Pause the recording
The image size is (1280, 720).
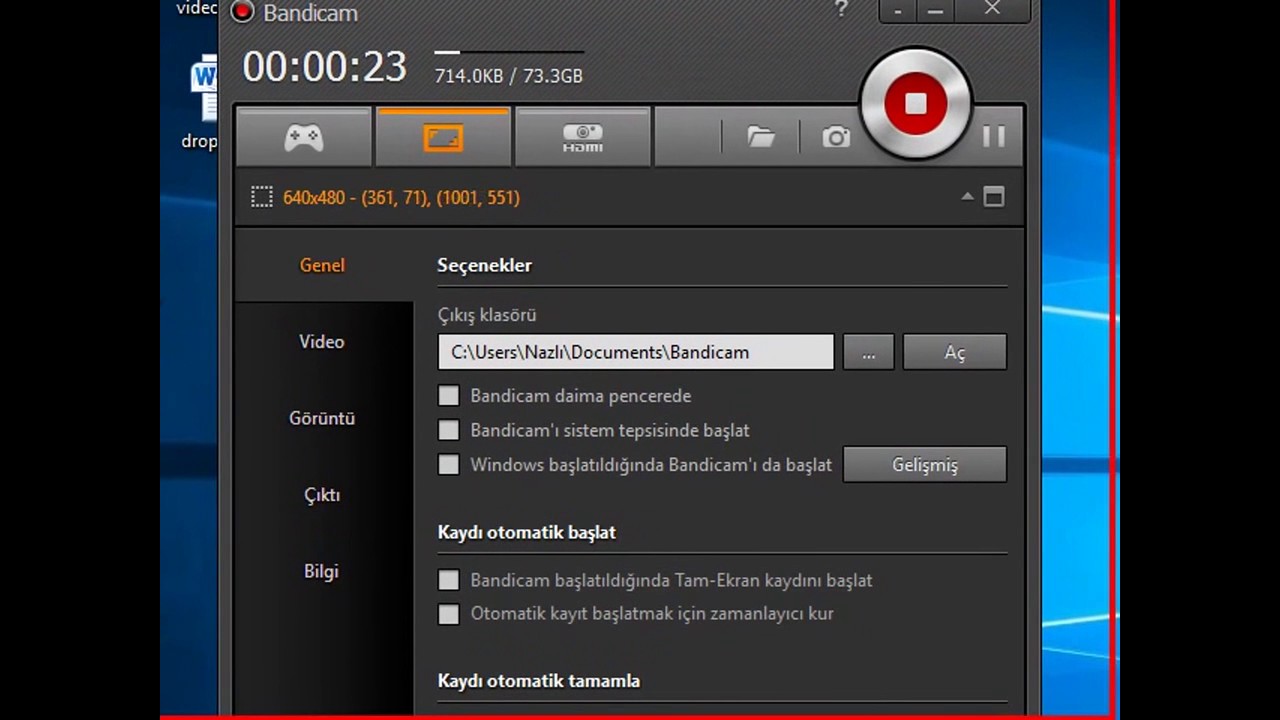993,136
